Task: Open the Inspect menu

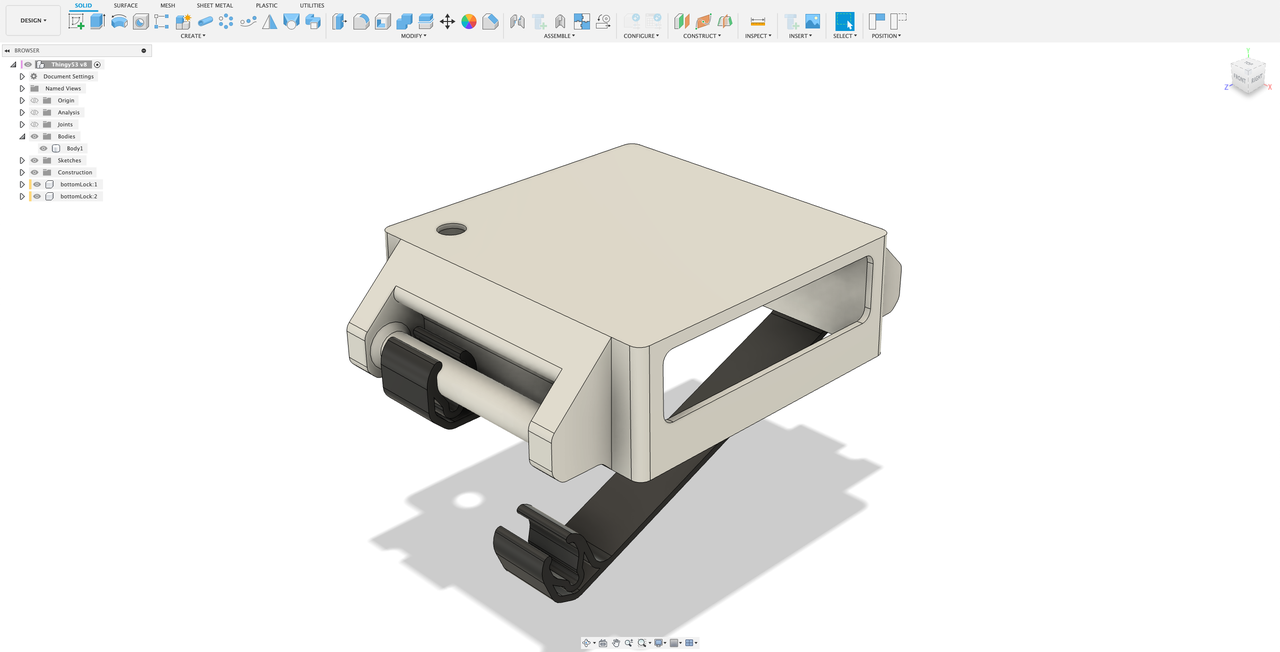Action: (x=758, y=36)
